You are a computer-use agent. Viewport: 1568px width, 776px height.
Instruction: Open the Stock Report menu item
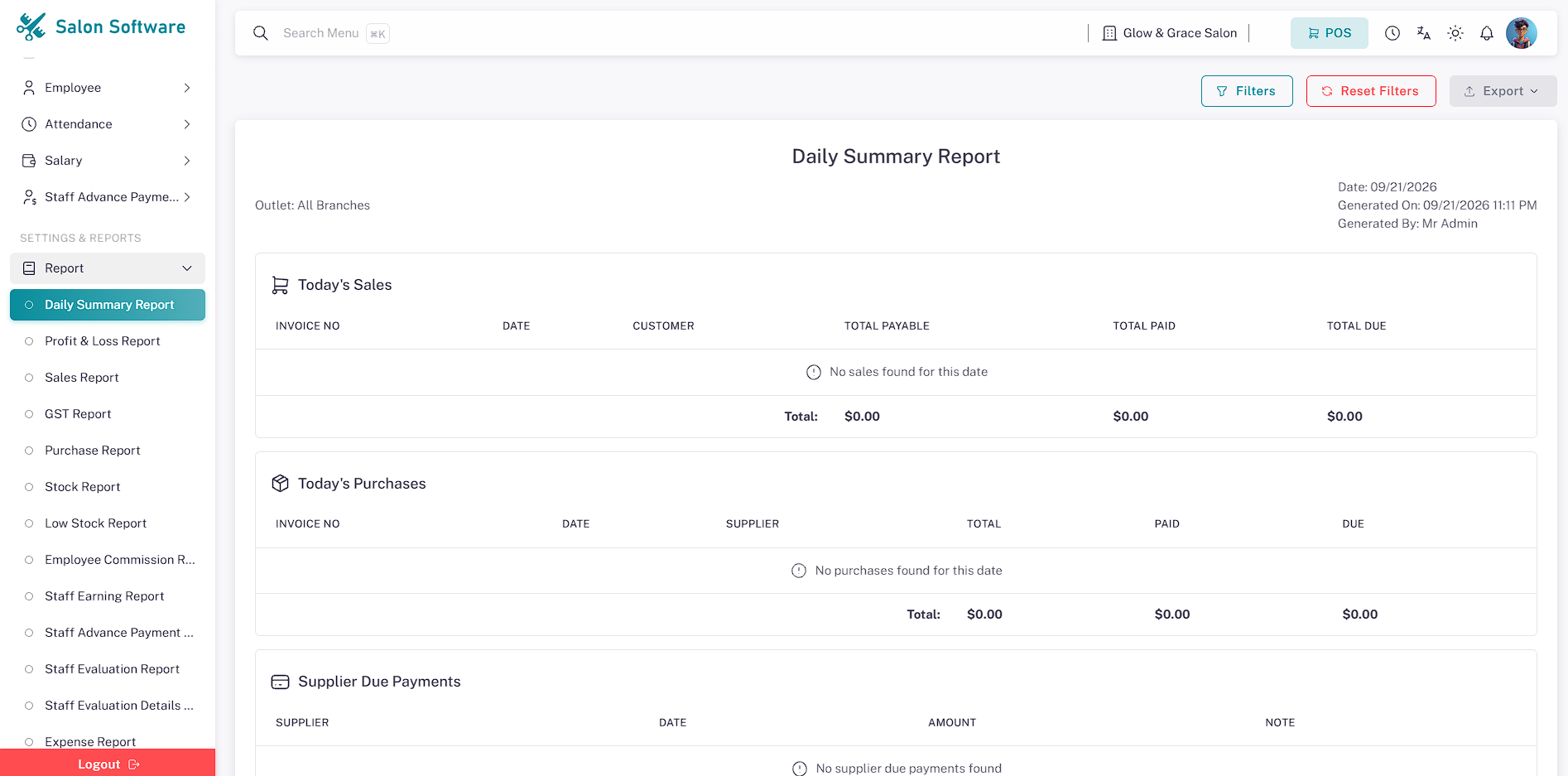[108, 487]
